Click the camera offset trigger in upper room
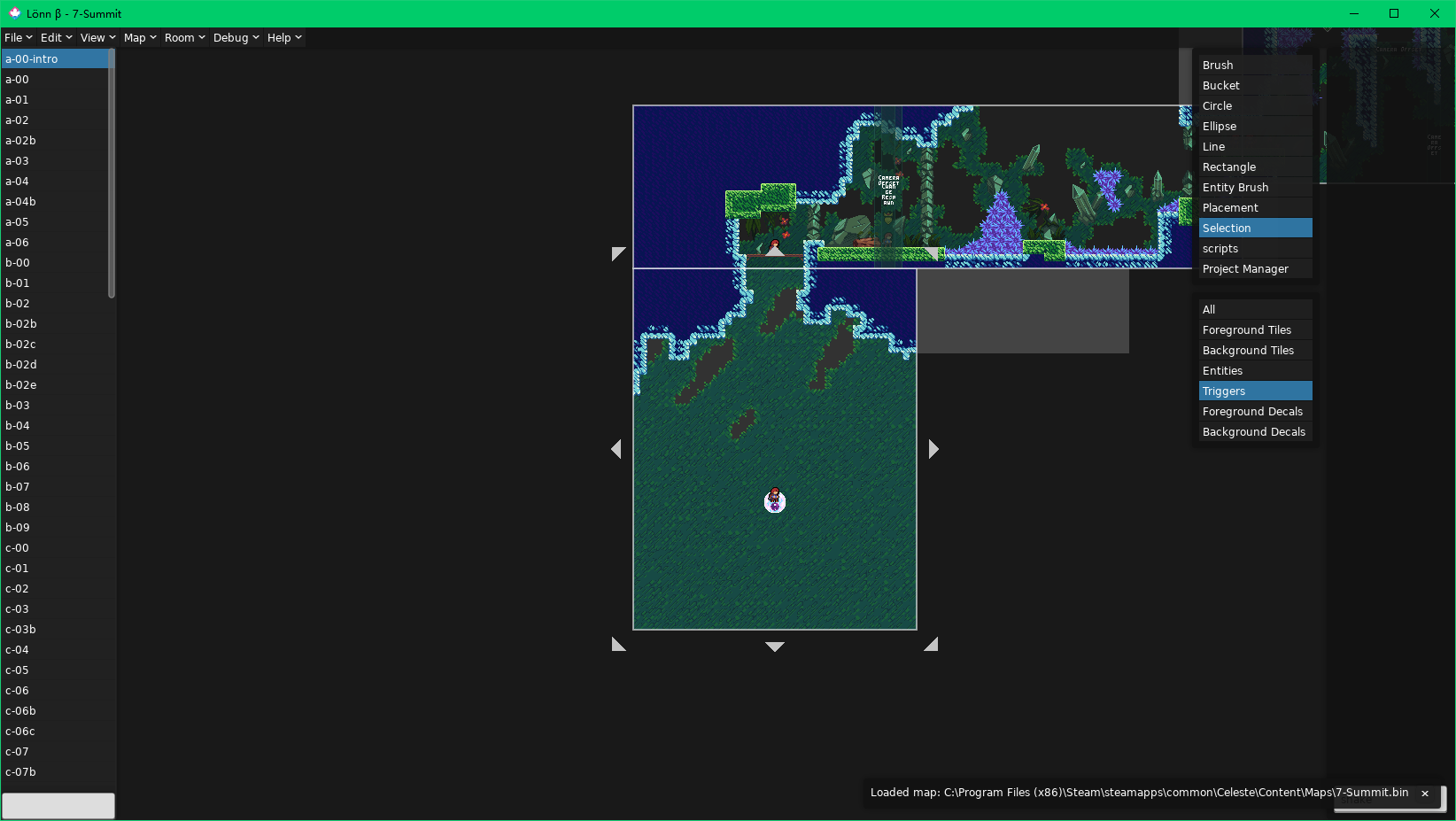 pyautogui.click(x=888, y=186)
